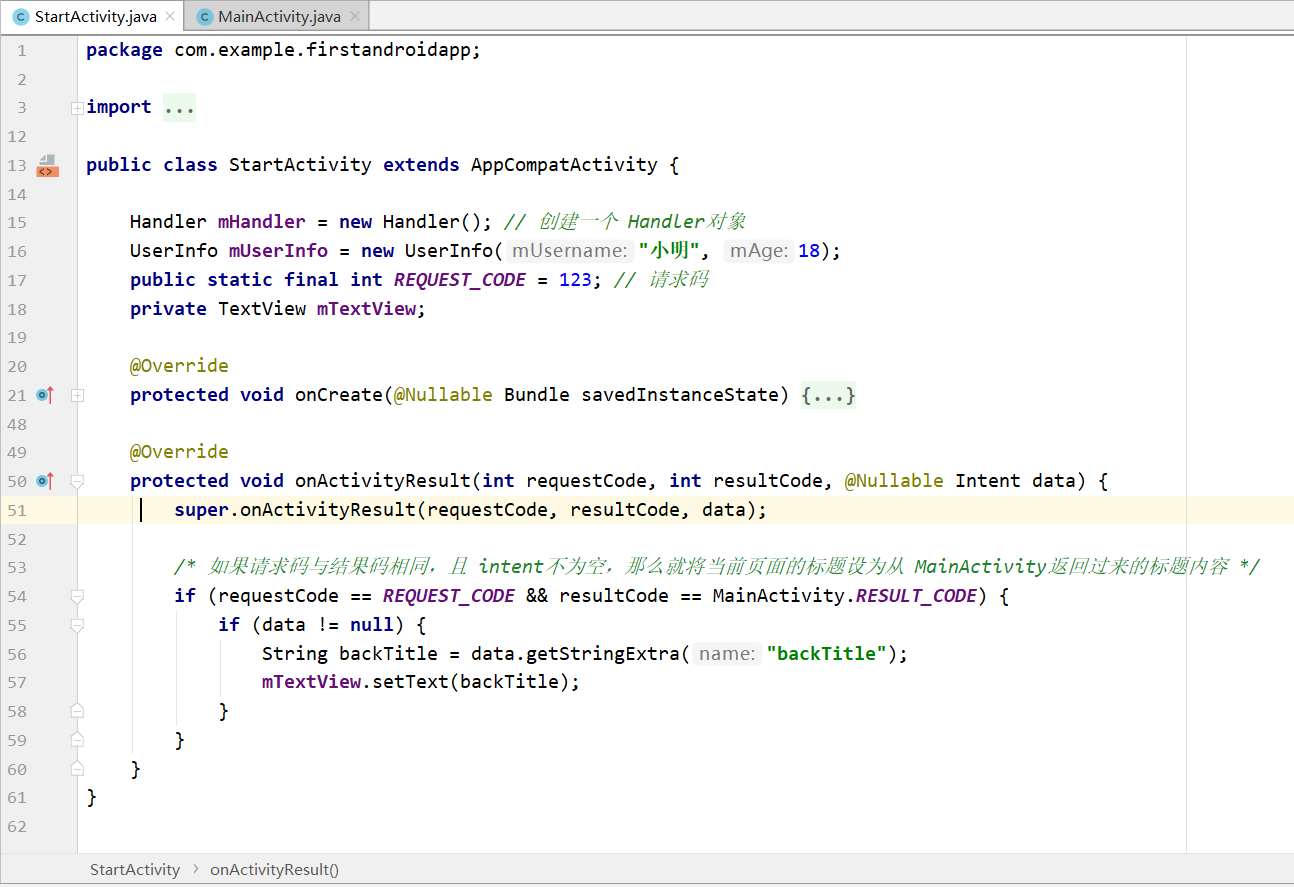This screenshot has height=887, width=1294.
Task: Switch to the StartActivity.java tab
Action: pyautogui.click(x=92, y=16)
